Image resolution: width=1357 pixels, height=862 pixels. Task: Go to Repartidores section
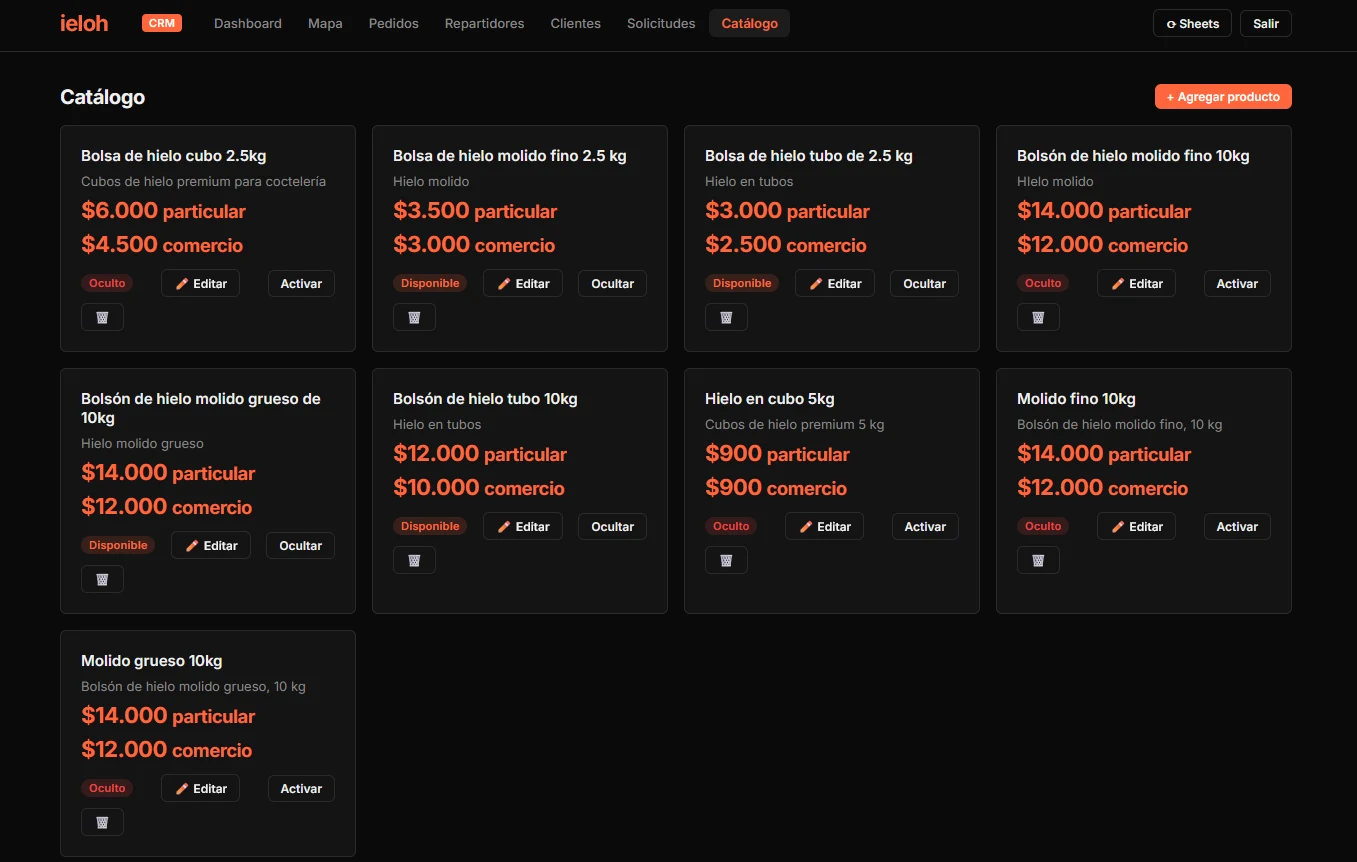coord(484,23)
